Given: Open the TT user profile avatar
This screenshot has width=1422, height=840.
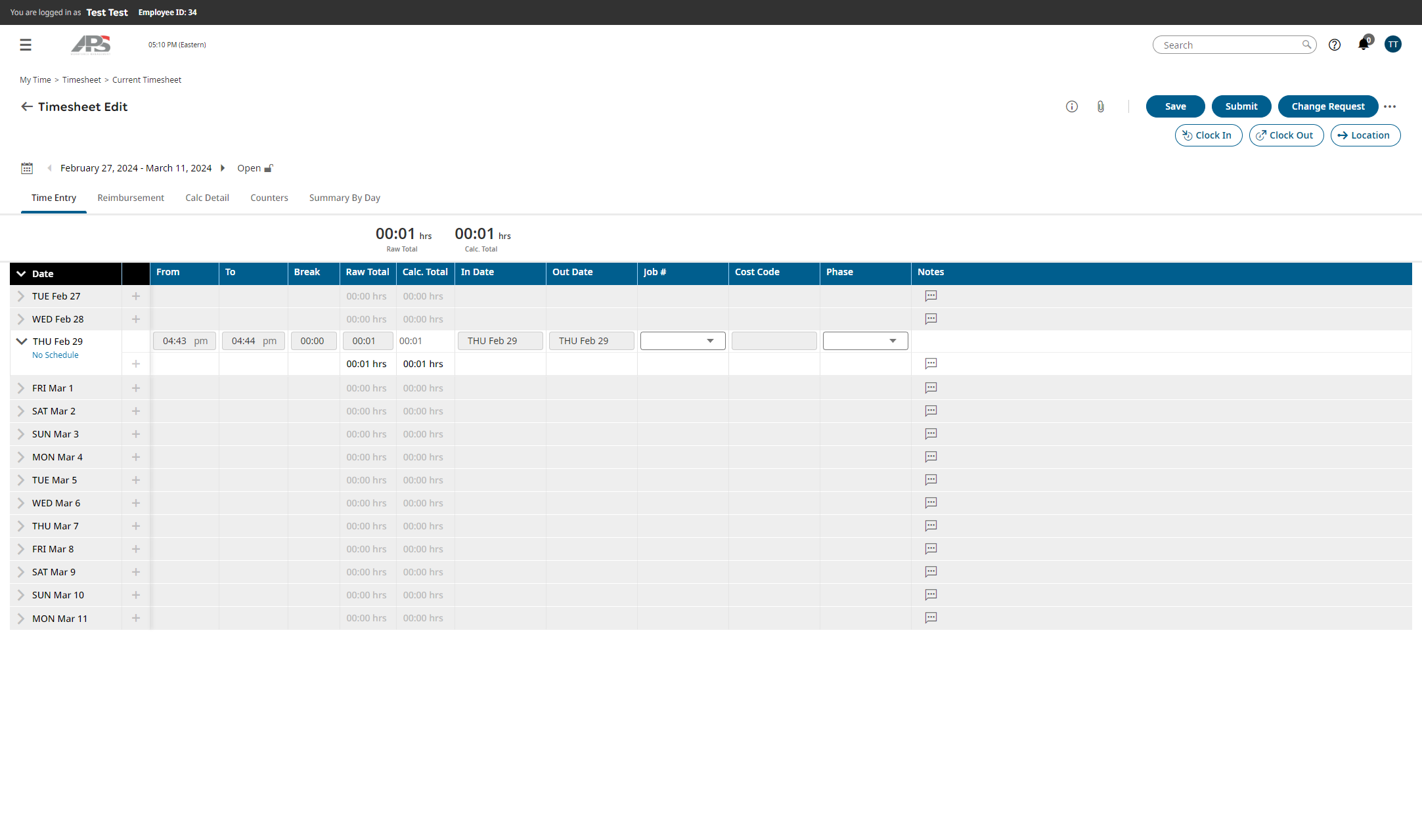Looking at the screenshot, I should point(1392,44).
